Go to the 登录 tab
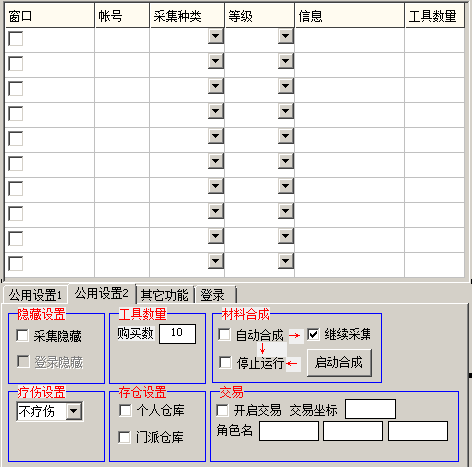The height and width of the screenshot is (467, 472). [x=215, y=295]
